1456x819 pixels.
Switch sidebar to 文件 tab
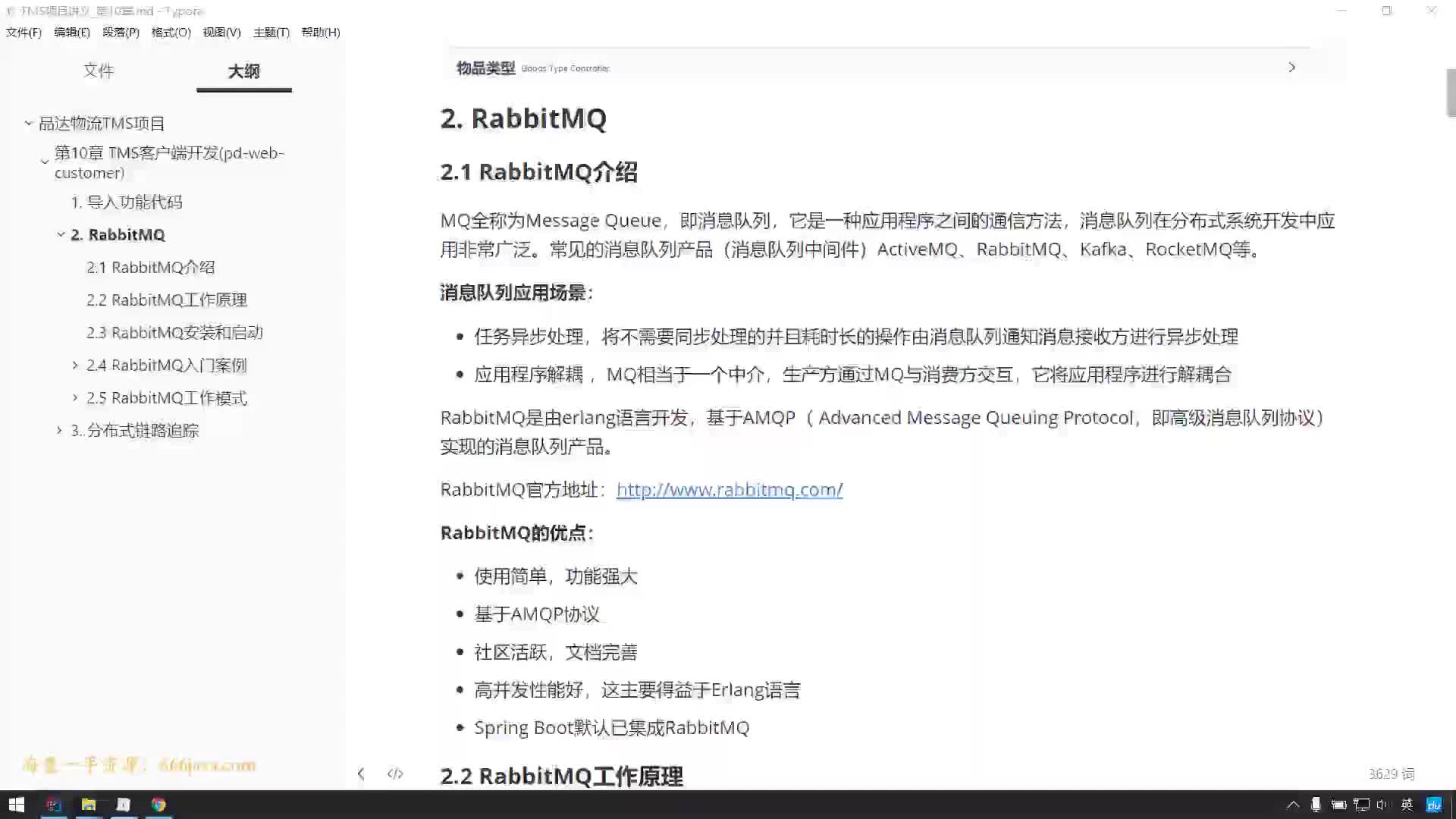pos(99,71)
